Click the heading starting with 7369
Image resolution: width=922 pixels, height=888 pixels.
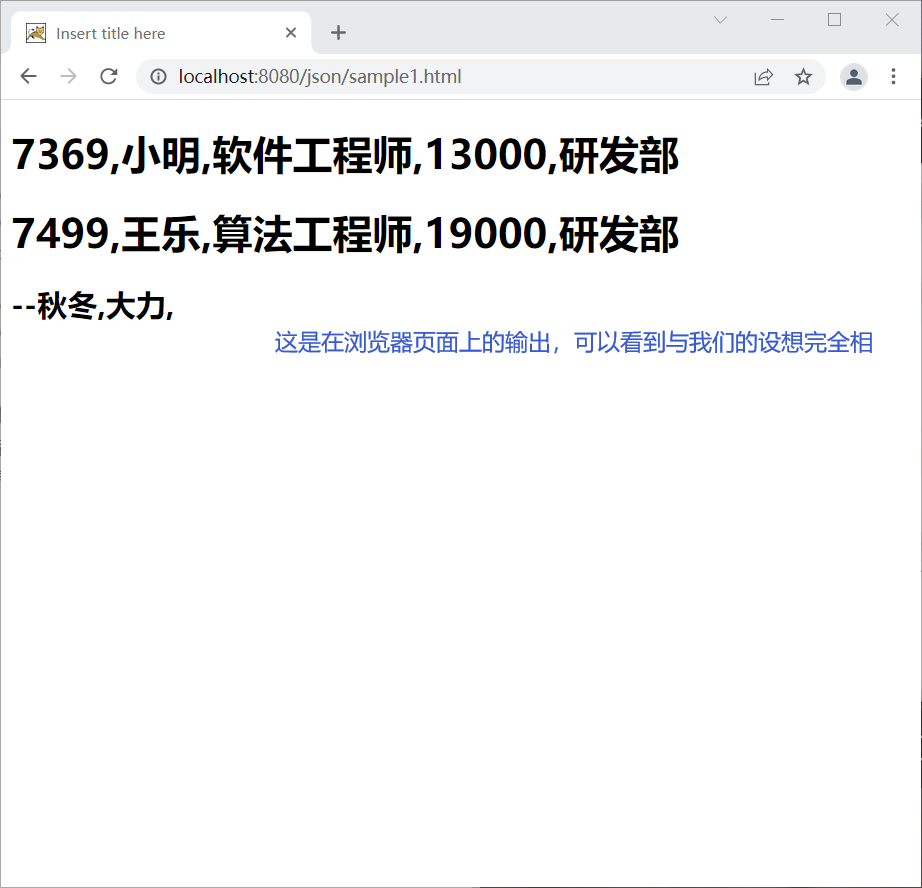(345, 155)
